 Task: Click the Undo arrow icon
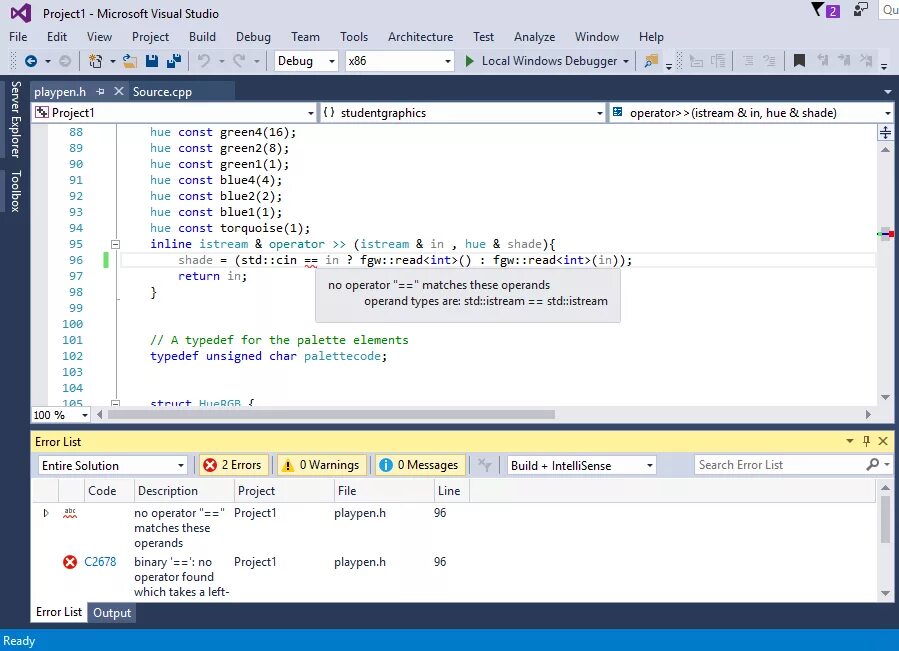point(204,61)
